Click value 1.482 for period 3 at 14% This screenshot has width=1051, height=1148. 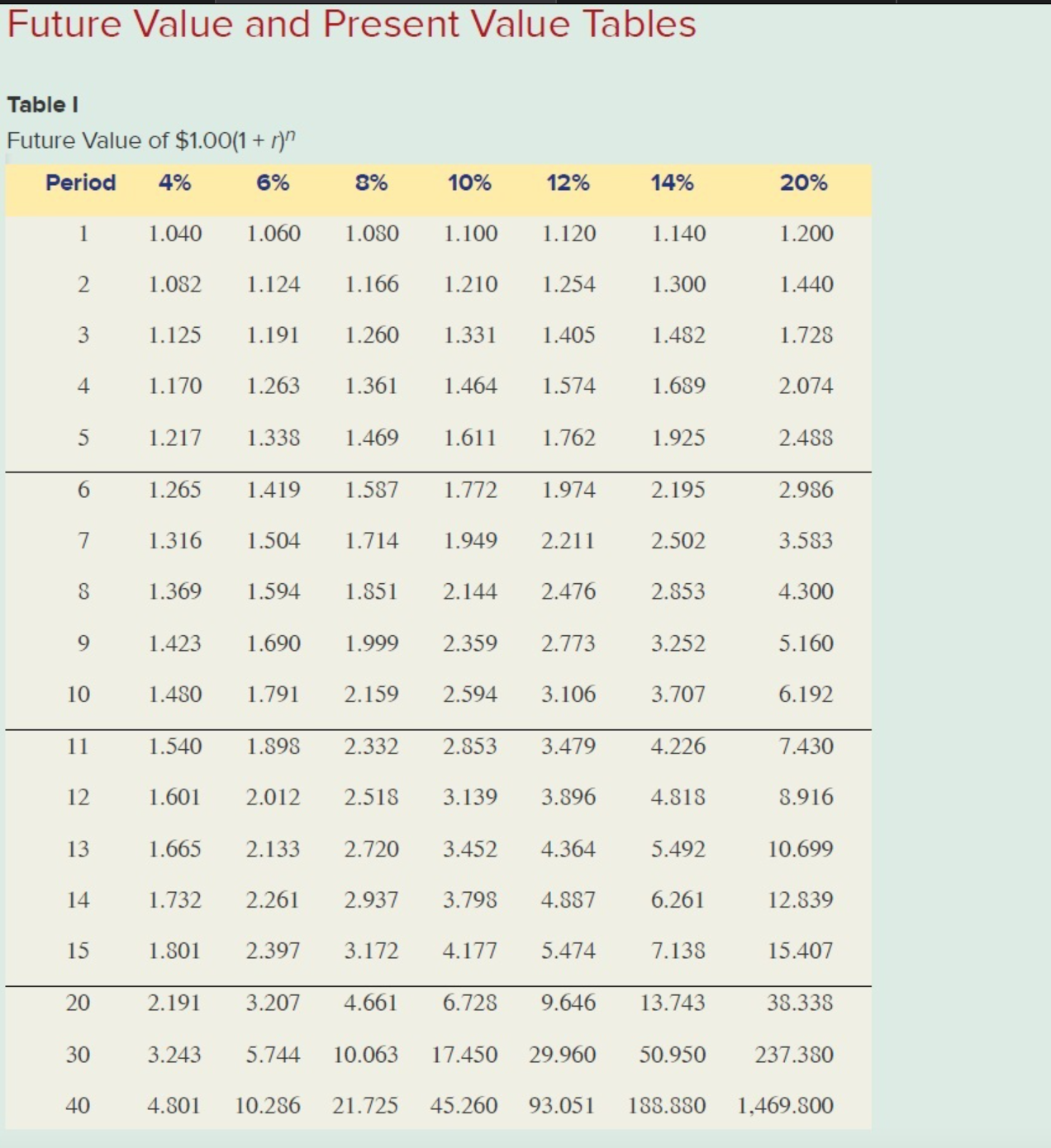[678, 335]
